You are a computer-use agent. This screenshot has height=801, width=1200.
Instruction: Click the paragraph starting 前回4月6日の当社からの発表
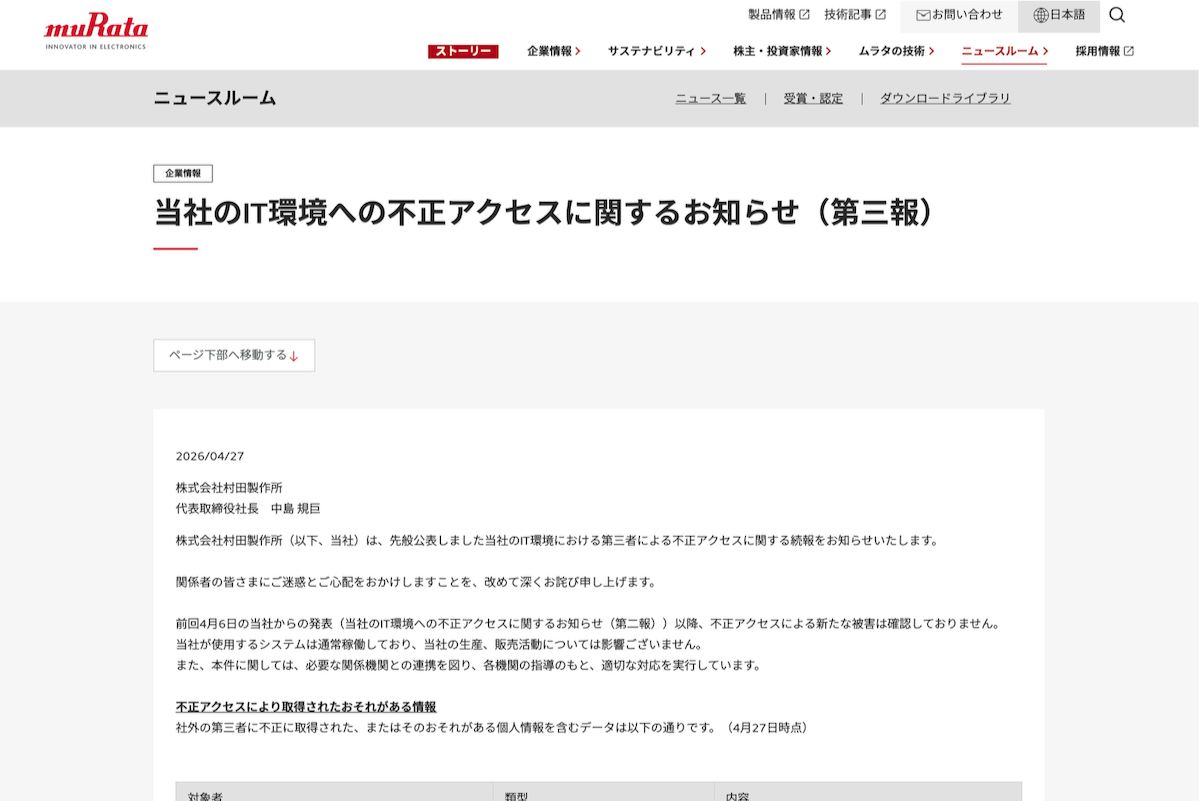(x=588, y=624)
